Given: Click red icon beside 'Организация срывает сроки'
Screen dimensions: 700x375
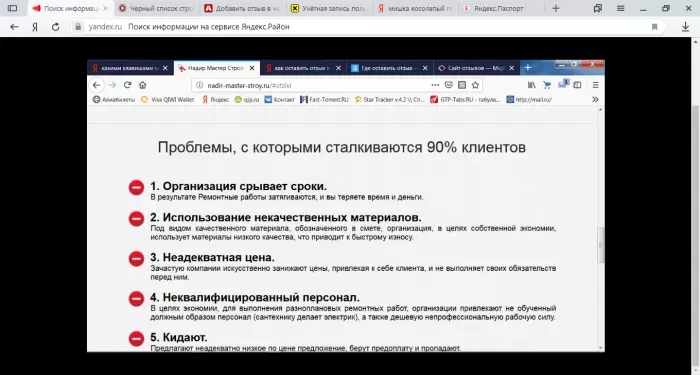Looking at the screenshot, I should 136,188.
